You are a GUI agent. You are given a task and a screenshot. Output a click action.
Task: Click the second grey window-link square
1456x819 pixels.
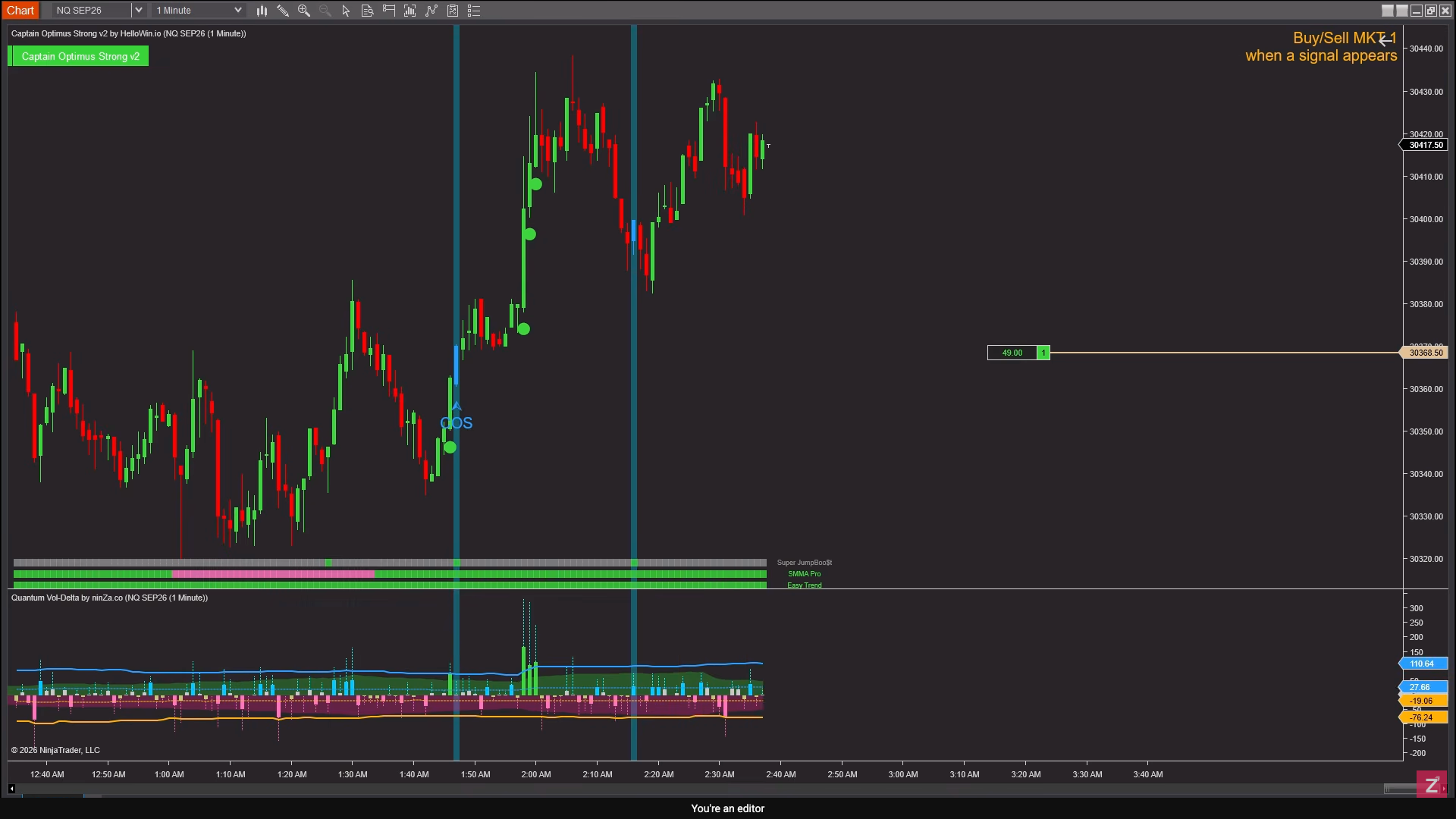click(1402, 11)
